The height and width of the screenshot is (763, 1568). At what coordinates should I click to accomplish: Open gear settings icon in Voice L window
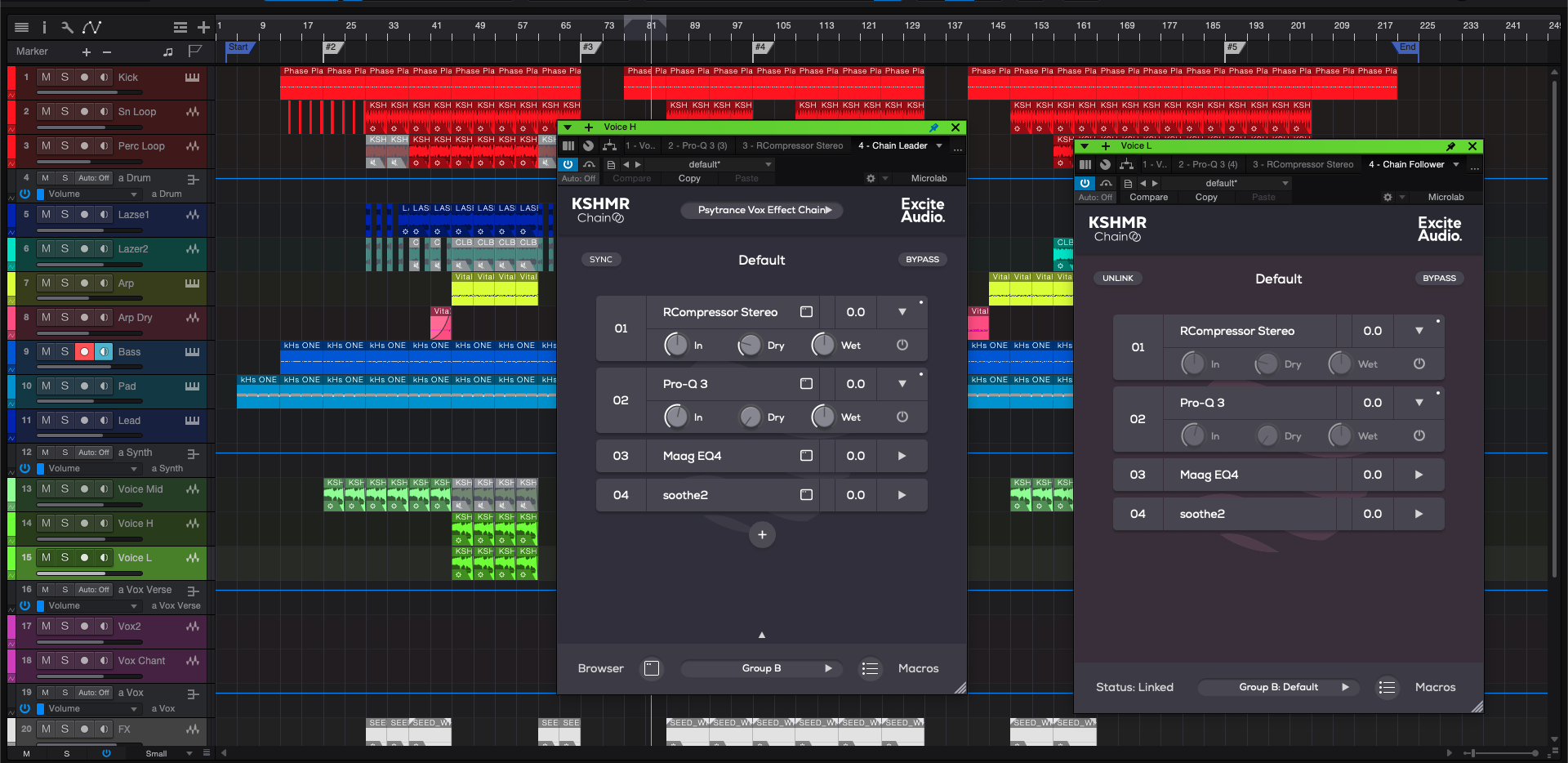(x=1388, y=198)
